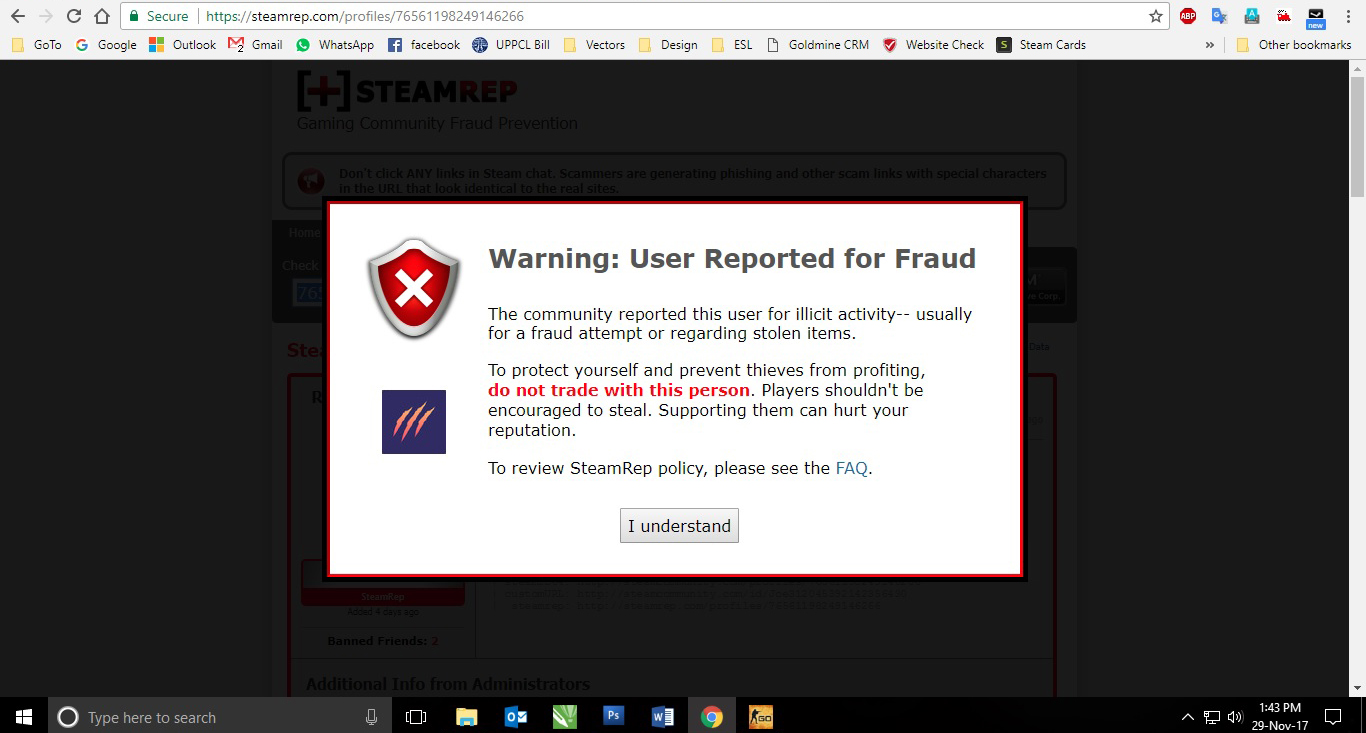Image resolution: width=1366 pixels, height=733 pixels.
Task: Open the Chrome three-dot menu
Action: (1347, 16)
